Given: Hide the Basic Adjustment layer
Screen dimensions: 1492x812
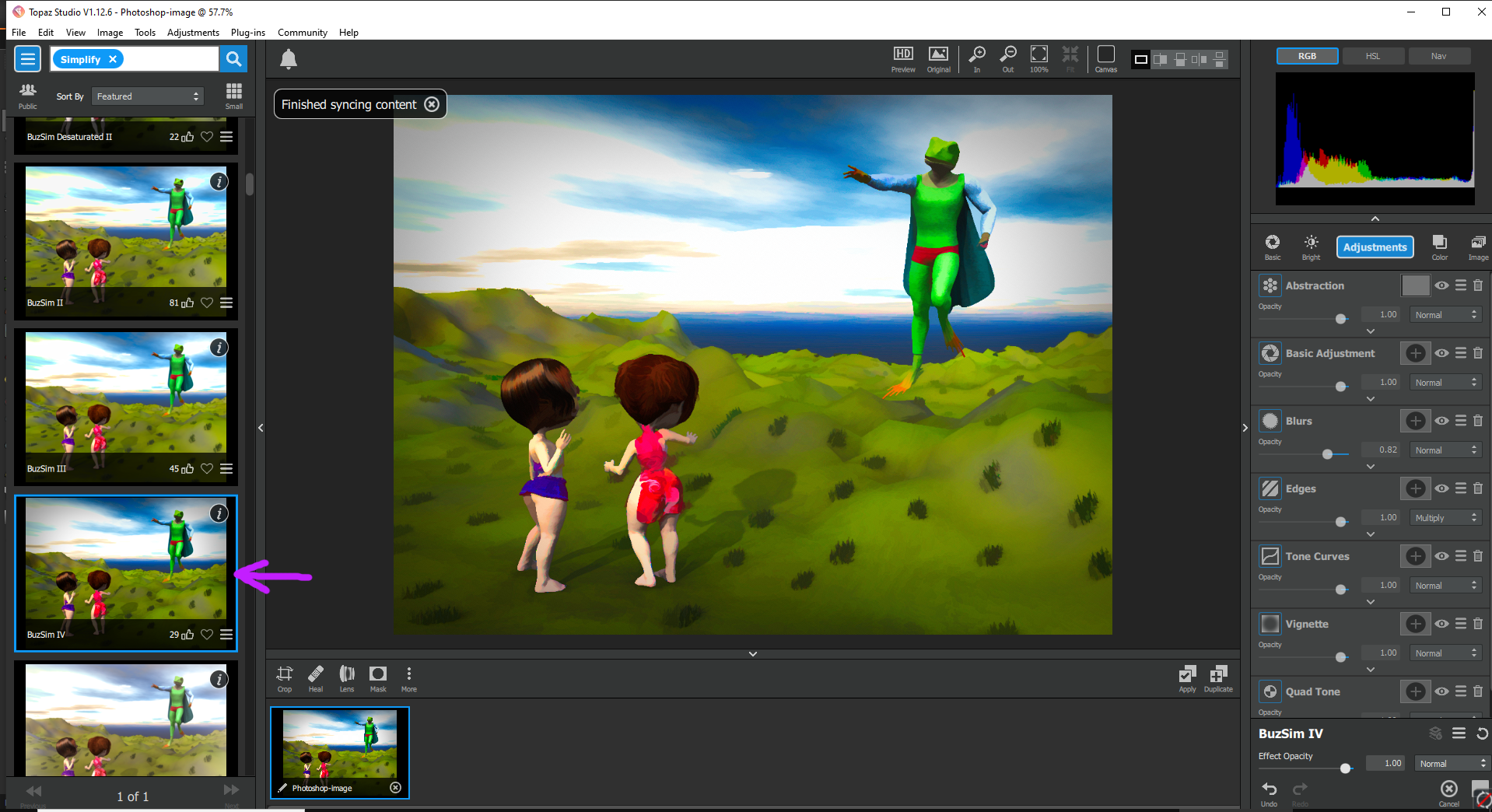Looking at the screenshot, I should click(x=1442, y=353).
